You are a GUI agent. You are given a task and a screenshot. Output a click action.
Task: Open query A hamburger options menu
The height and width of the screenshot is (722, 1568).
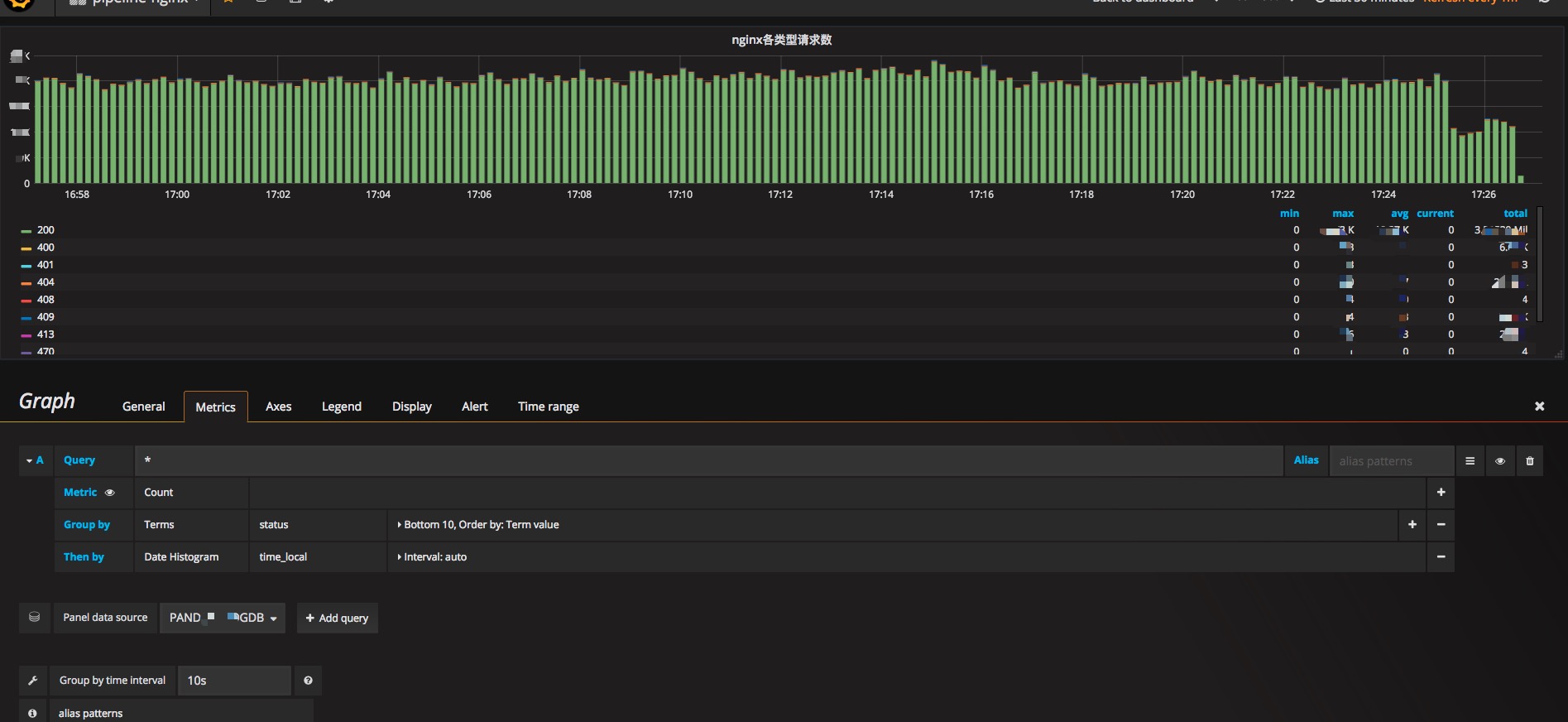(1470, 461)
